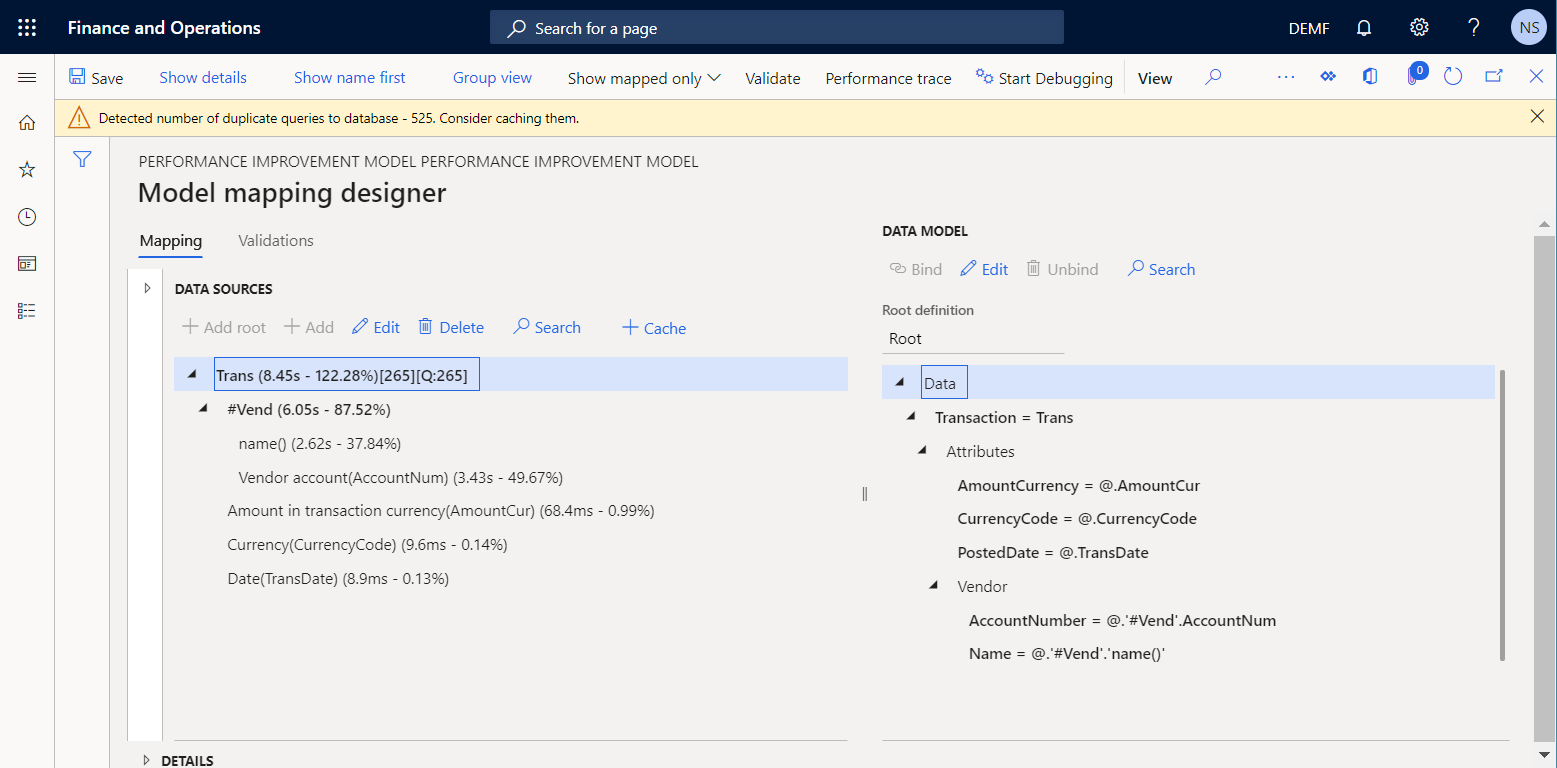Collapse the Attributes node in the data model
Image resolution: width=1557 pixels, height=768 pixels.
(922, 450)
